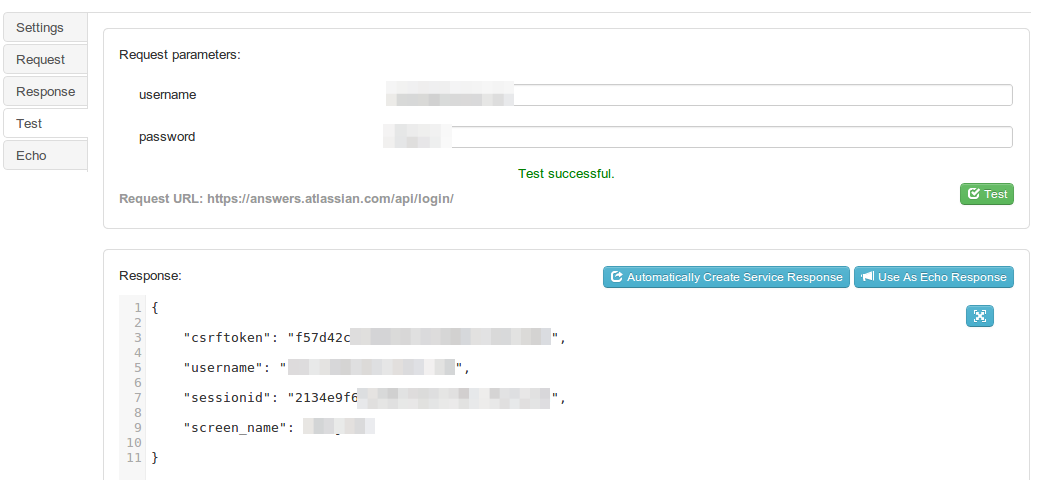The image size is (1042, 480).
Task: Switch to the Request tab
Action: (x=41, y=60)
